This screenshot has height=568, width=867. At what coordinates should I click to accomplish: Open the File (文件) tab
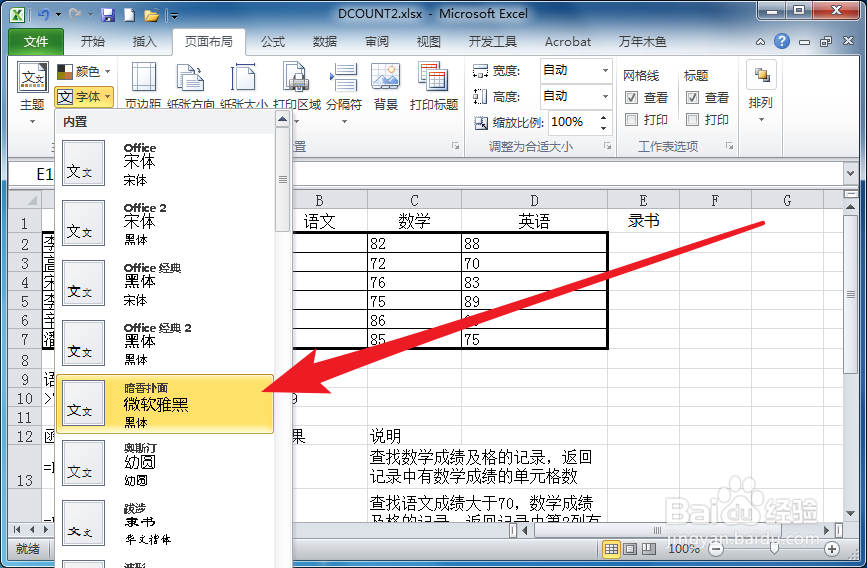36,41
